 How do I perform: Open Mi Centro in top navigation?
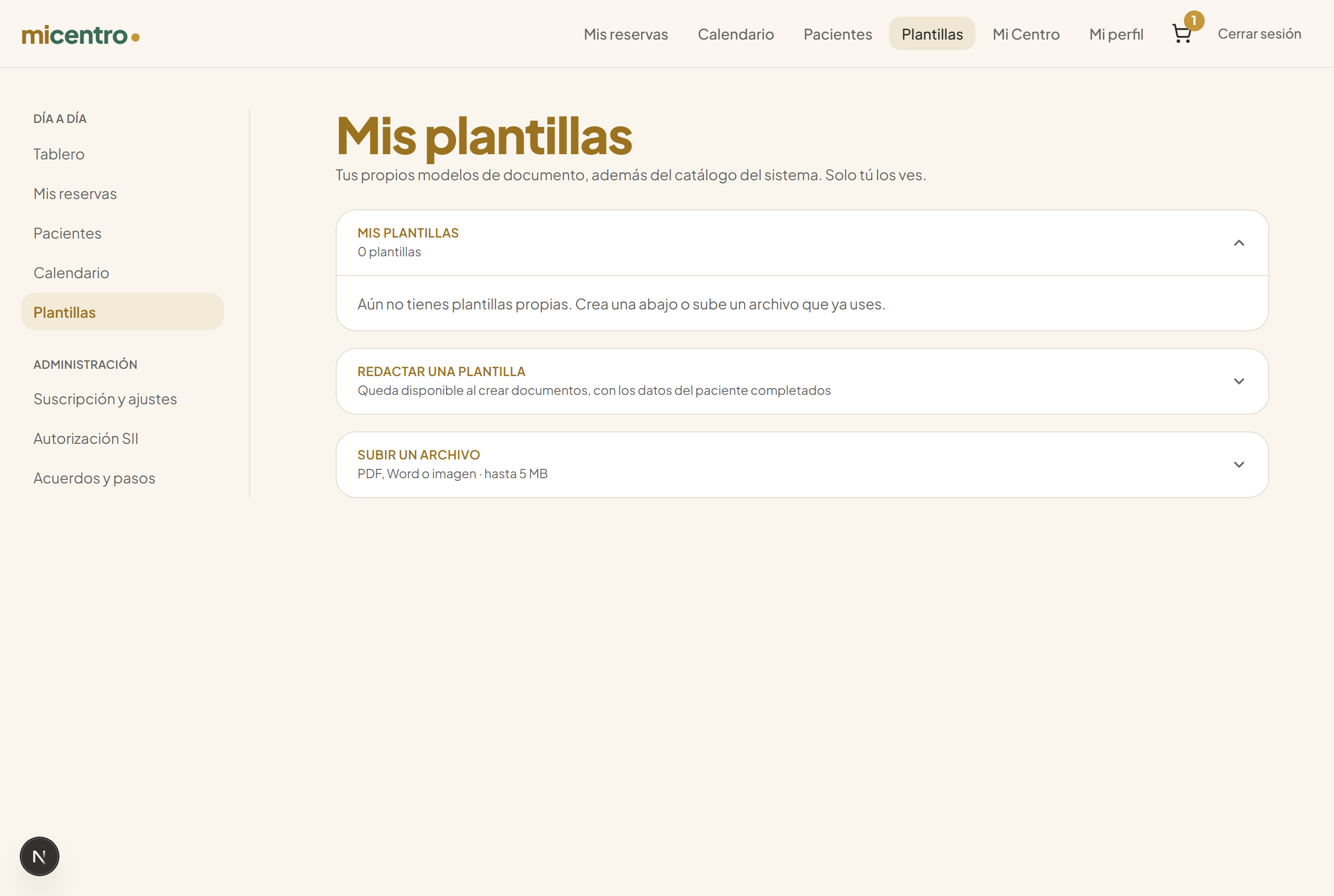1026,34
